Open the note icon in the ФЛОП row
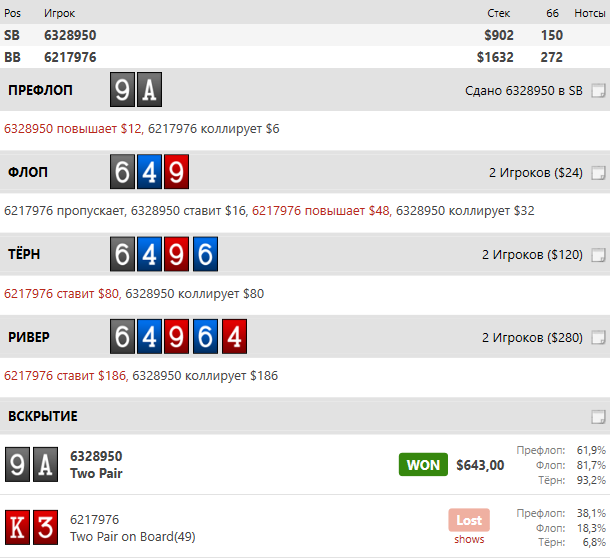Screen dimensions: 613x559 [x=598, y=173]
